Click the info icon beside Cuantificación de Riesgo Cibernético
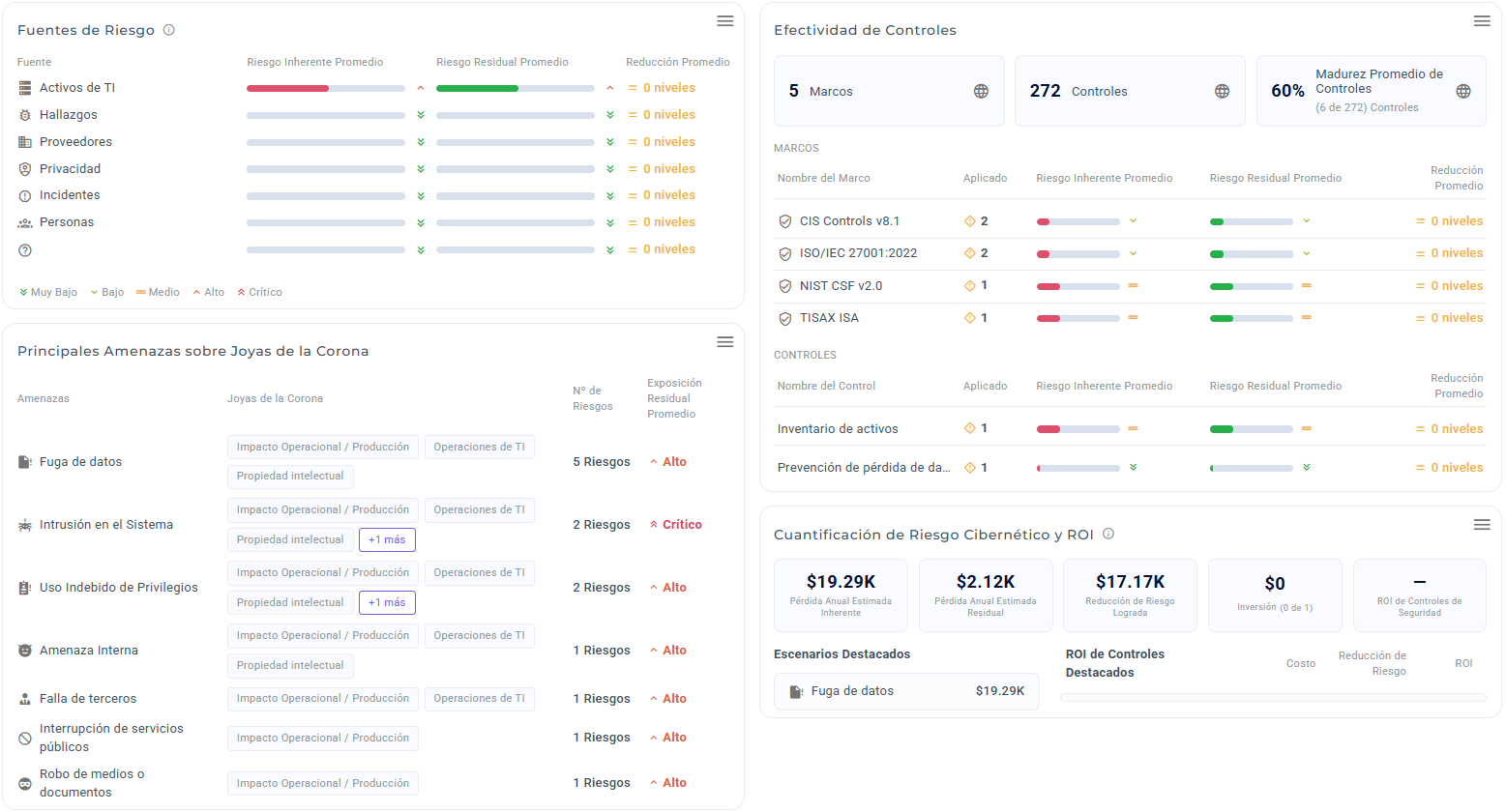This screenshot has height=812, width=1506. pos(1108,534)
